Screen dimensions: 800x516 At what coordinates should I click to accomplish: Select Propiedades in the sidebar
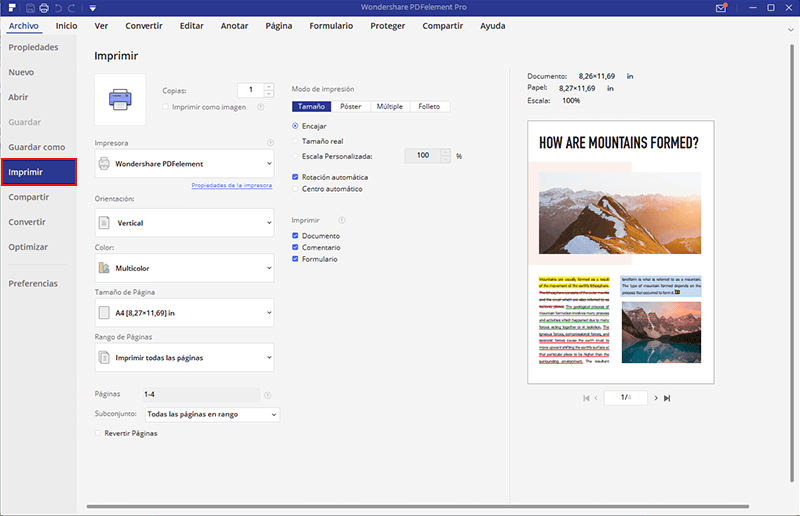33,47
